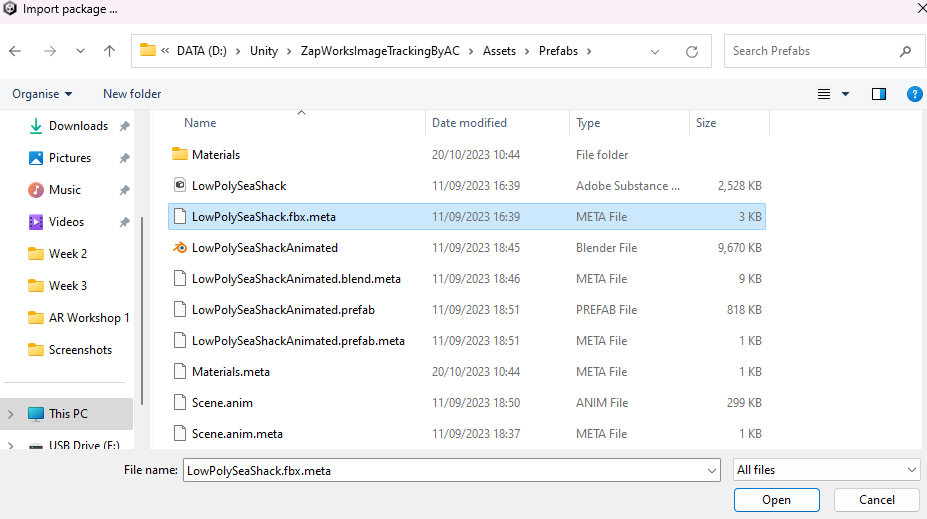927x519 pixels.
Task: Click the Adobe Substance icon of LowPolySeaShack
Action: pos(180,186)
